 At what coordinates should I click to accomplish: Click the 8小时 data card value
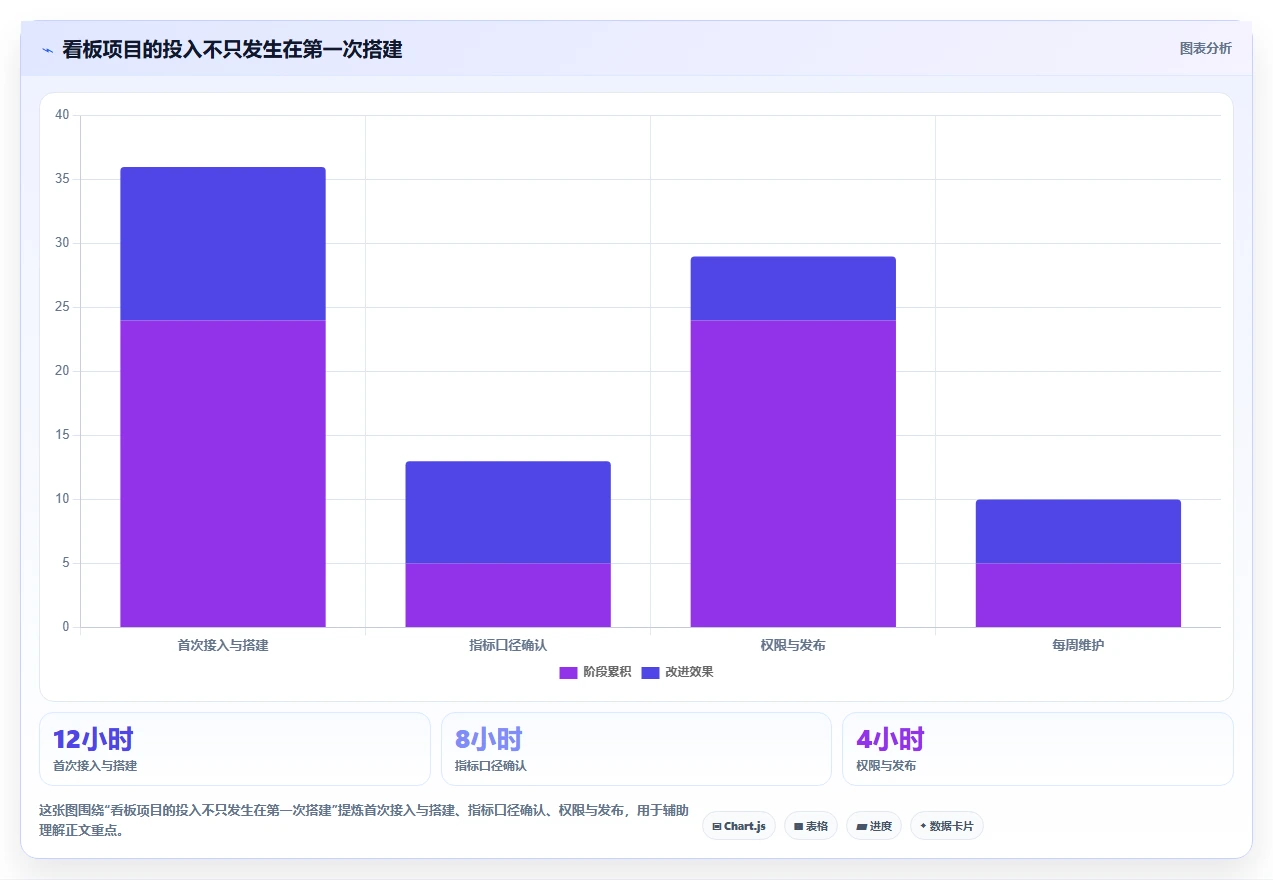(x=488, y=740)
